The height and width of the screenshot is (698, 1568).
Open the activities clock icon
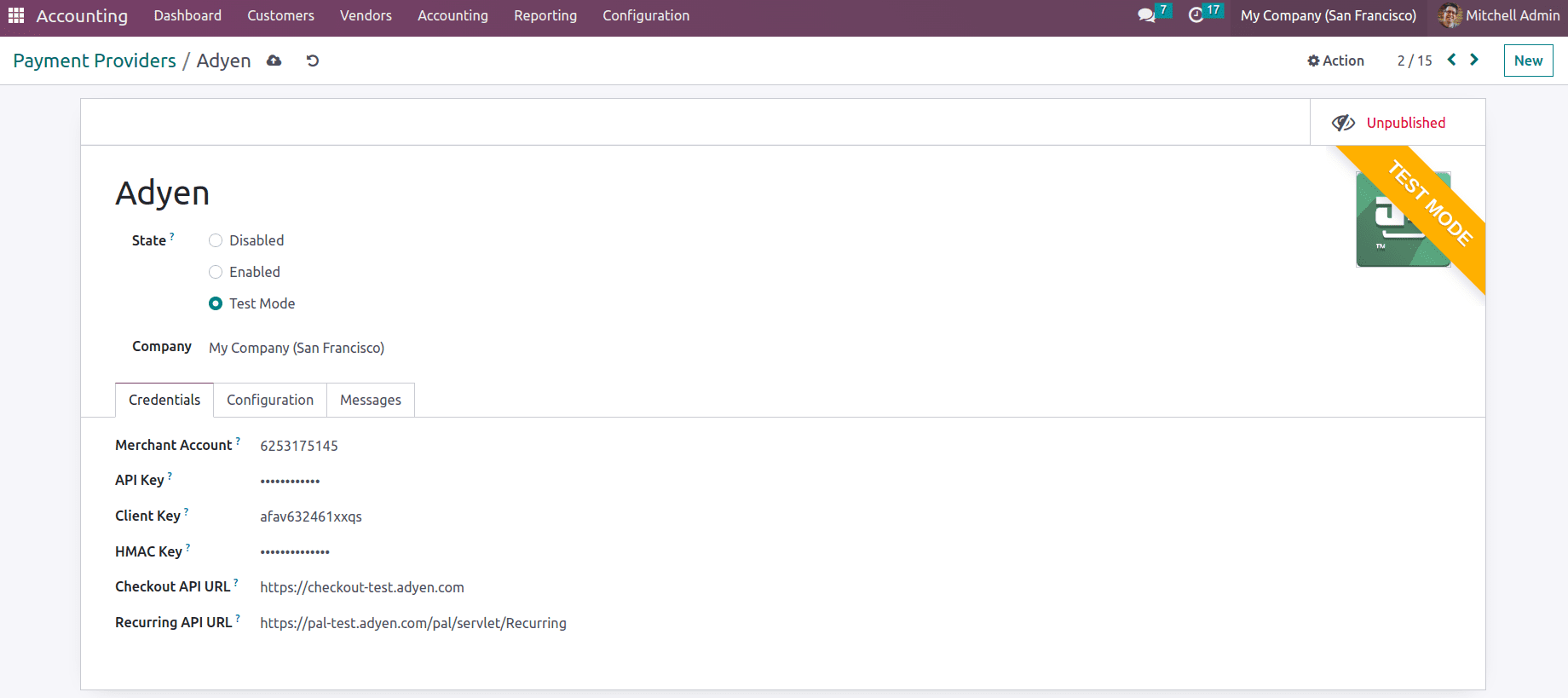pos(1196,15)
